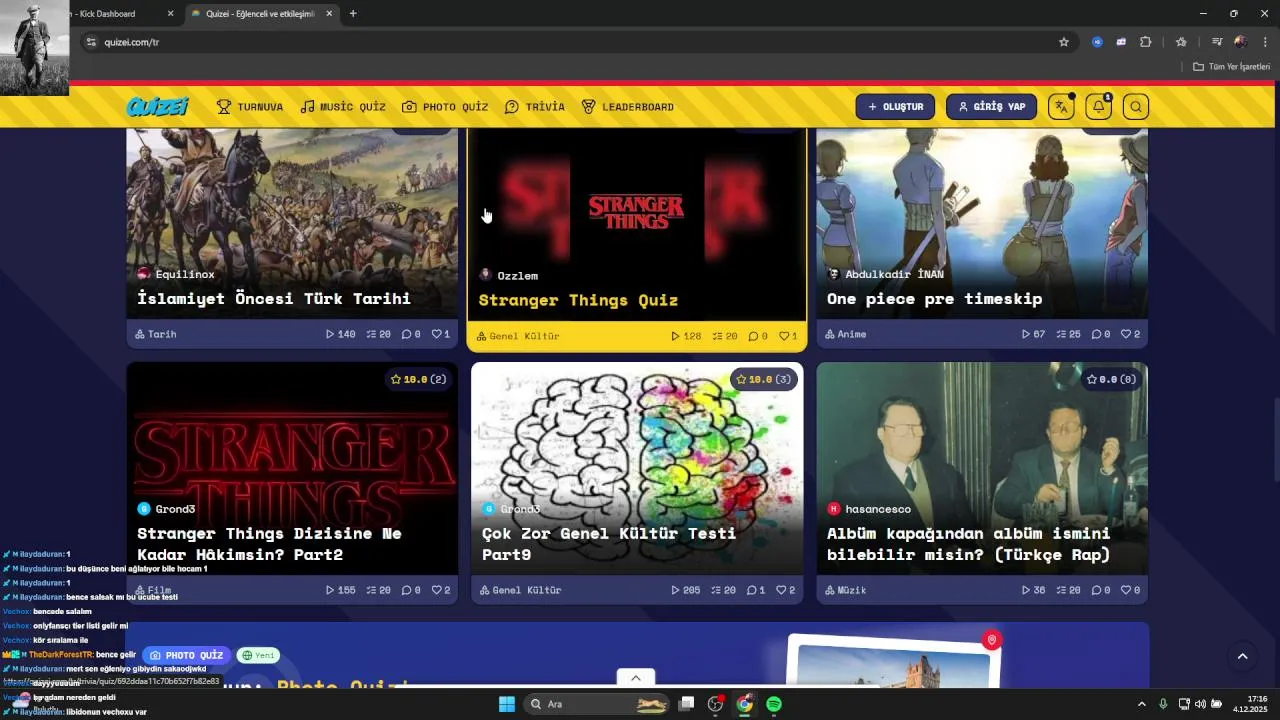Image resolution: width=1280 pixels, height=720 pixels.
Task: Open the blue extension icon in toolbar
Action: point(1097,42)
